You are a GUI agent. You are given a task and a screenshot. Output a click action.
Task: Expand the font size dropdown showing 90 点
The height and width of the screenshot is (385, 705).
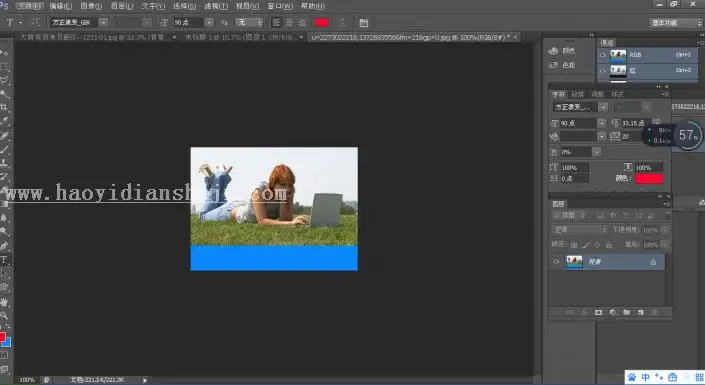(x=209, y=22)
